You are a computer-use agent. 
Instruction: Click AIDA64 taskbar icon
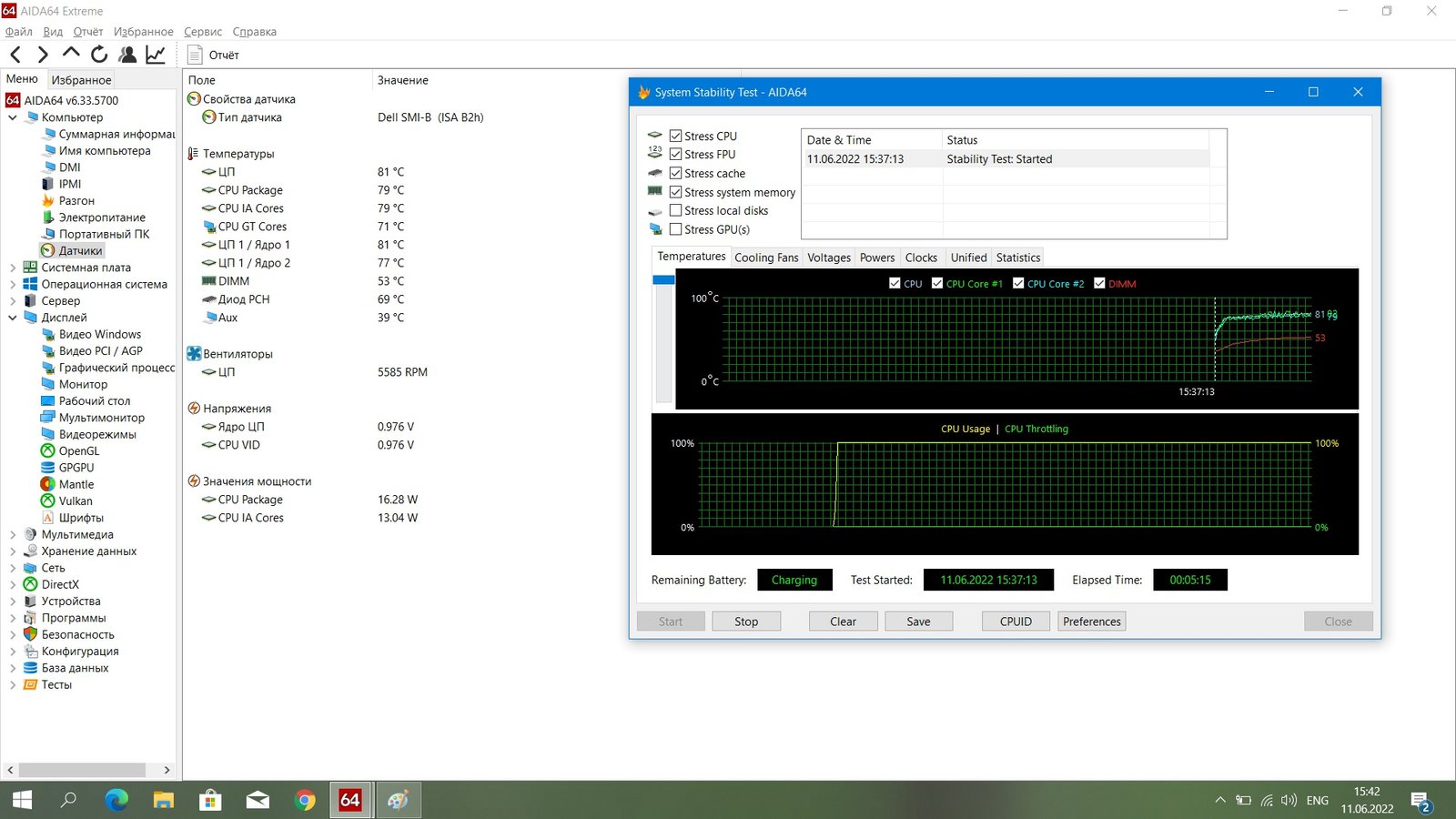(x=350, y=800)
